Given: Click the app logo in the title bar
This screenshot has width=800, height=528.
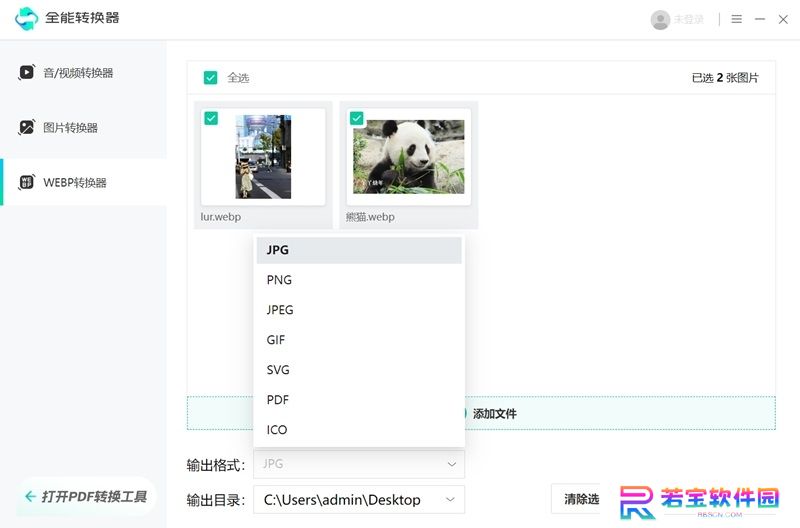Looking at the screenshot, I should 27,18.
